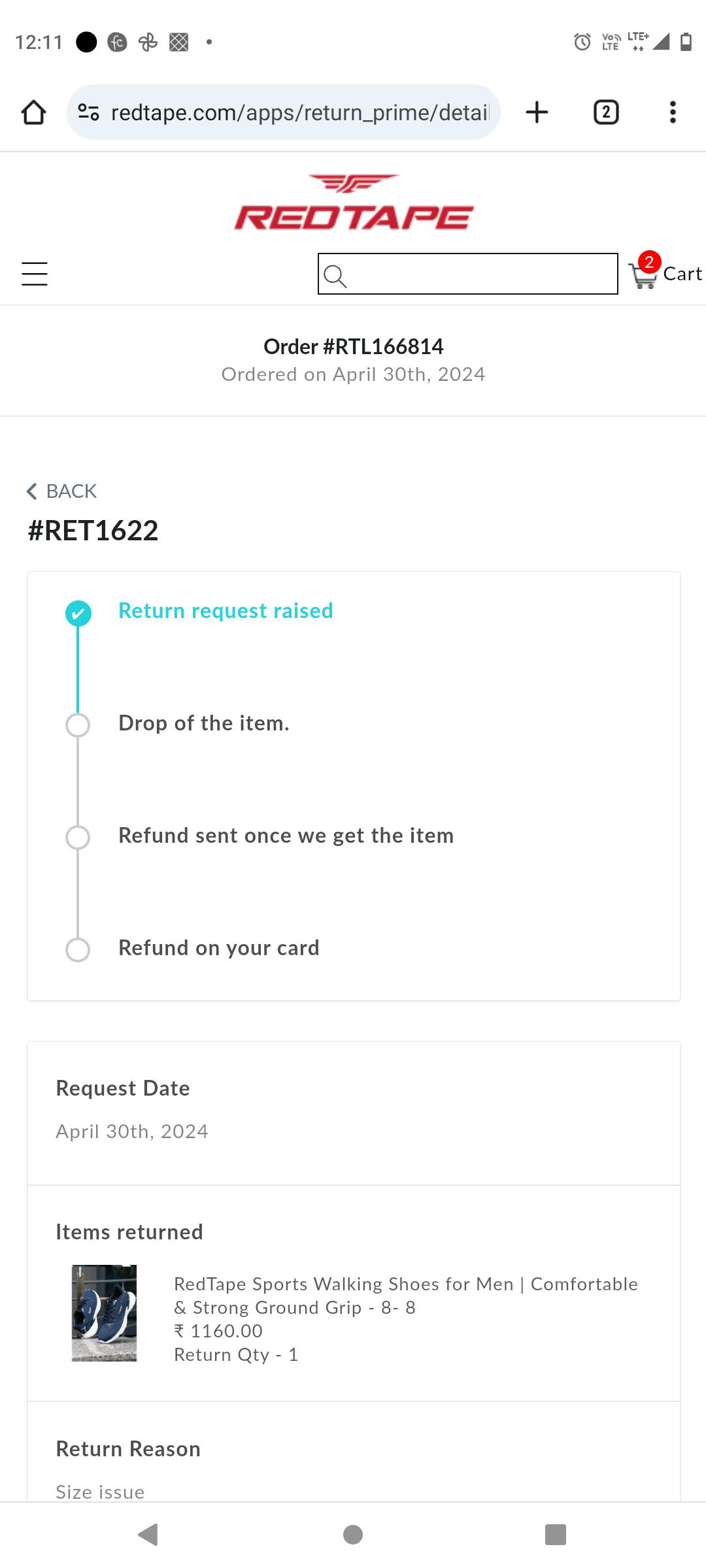Open a new tab with plus icon
Image resolution: width=706 pixels, height=1568 pixels.
(x=537, y=112)
